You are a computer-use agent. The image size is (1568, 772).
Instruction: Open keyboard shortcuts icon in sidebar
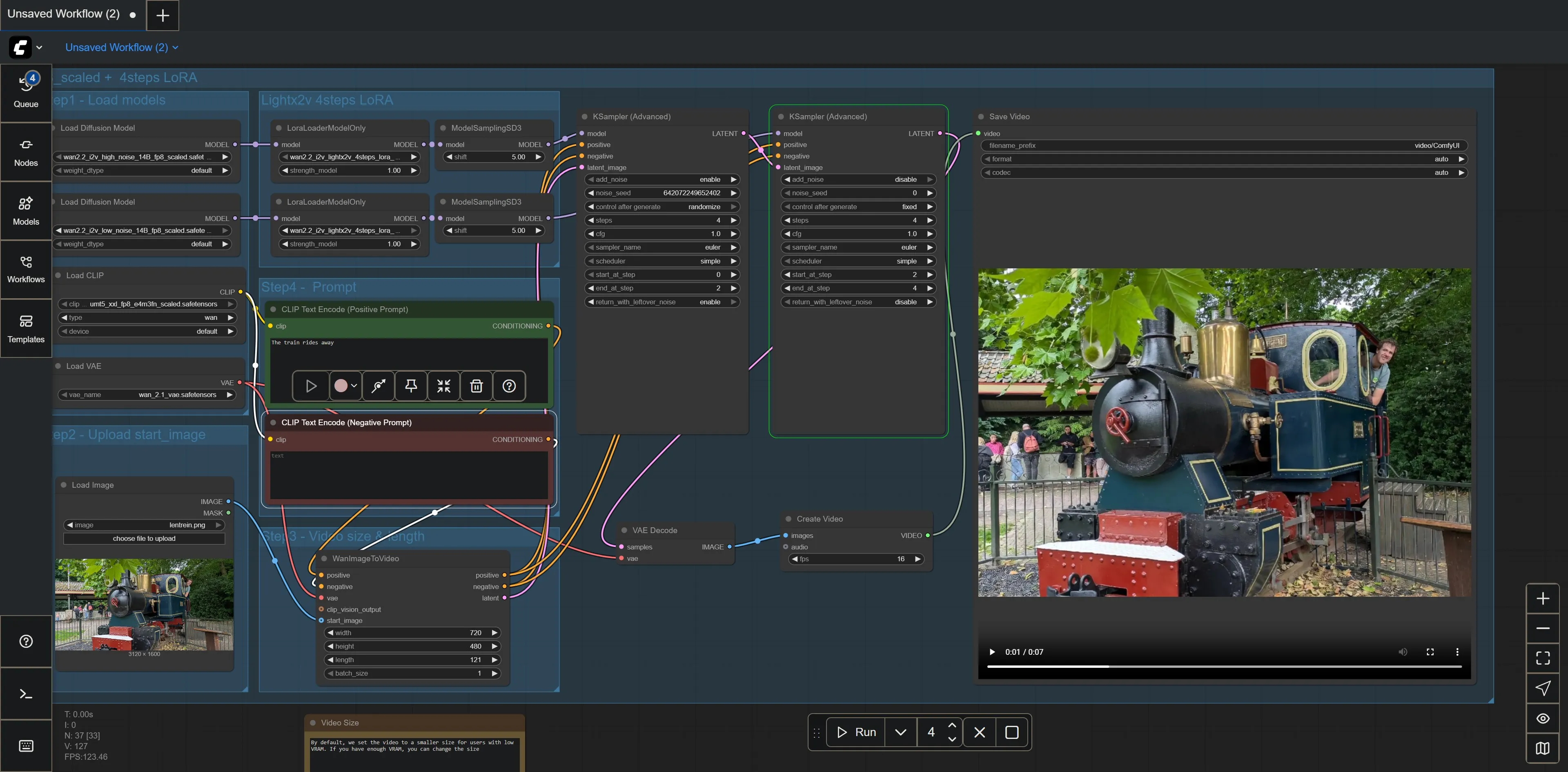(26, 746)
